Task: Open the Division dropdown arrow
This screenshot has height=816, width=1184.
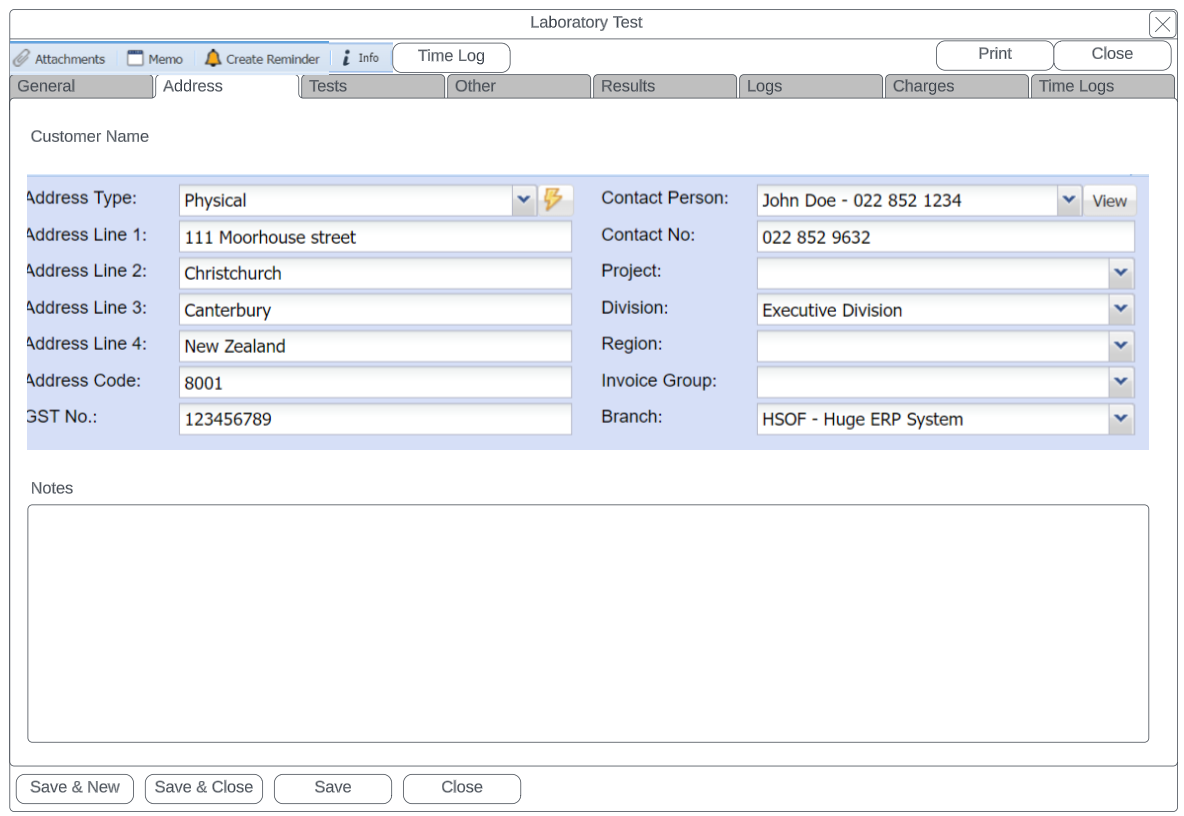Action: coord(1121,310)
